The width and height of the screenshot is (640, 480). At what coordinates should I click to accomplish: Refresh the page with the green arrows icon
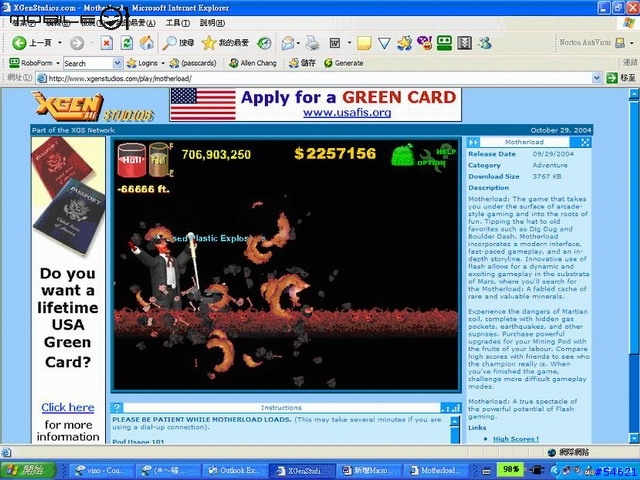point(127,43)
